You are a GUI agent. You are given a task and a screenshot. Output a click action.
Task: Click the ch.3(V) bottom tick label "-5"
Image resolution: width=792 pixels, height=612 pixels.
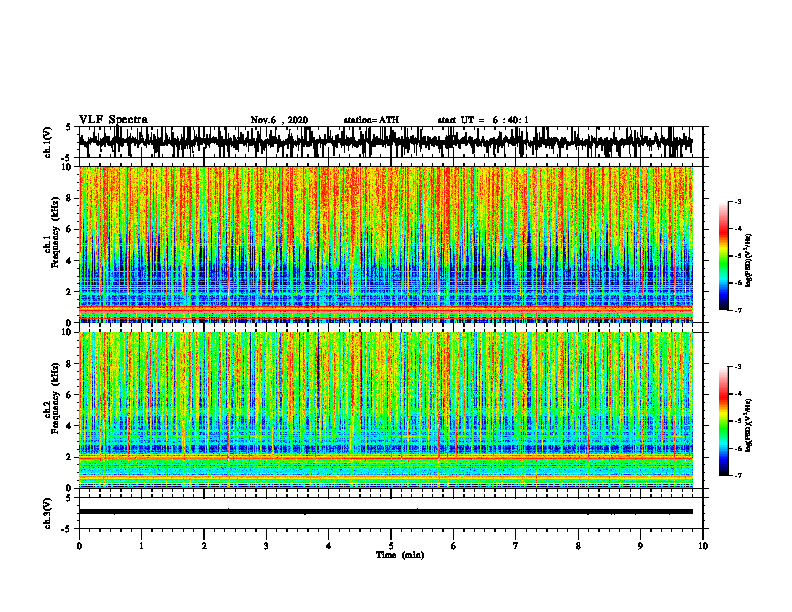click(67, 529)
